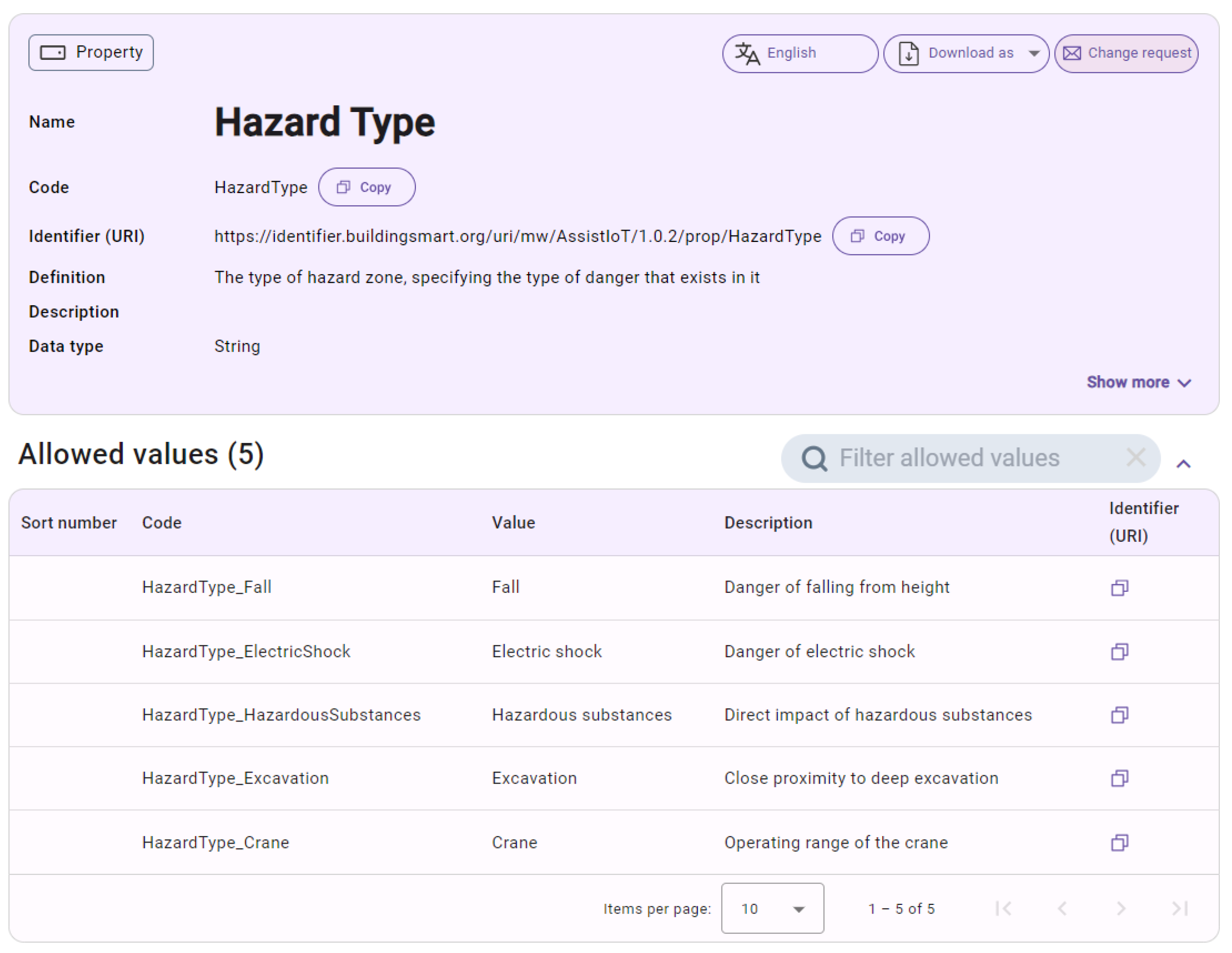Viewport: 1232px width, 953px height.
Task: Sort by Value column header
Action: [x=513, y=523]
